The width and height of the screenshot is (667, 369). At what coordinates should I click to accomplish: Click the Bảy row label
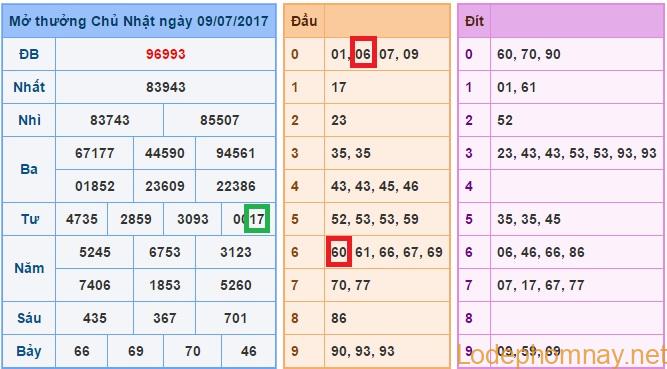click(29, 352)
